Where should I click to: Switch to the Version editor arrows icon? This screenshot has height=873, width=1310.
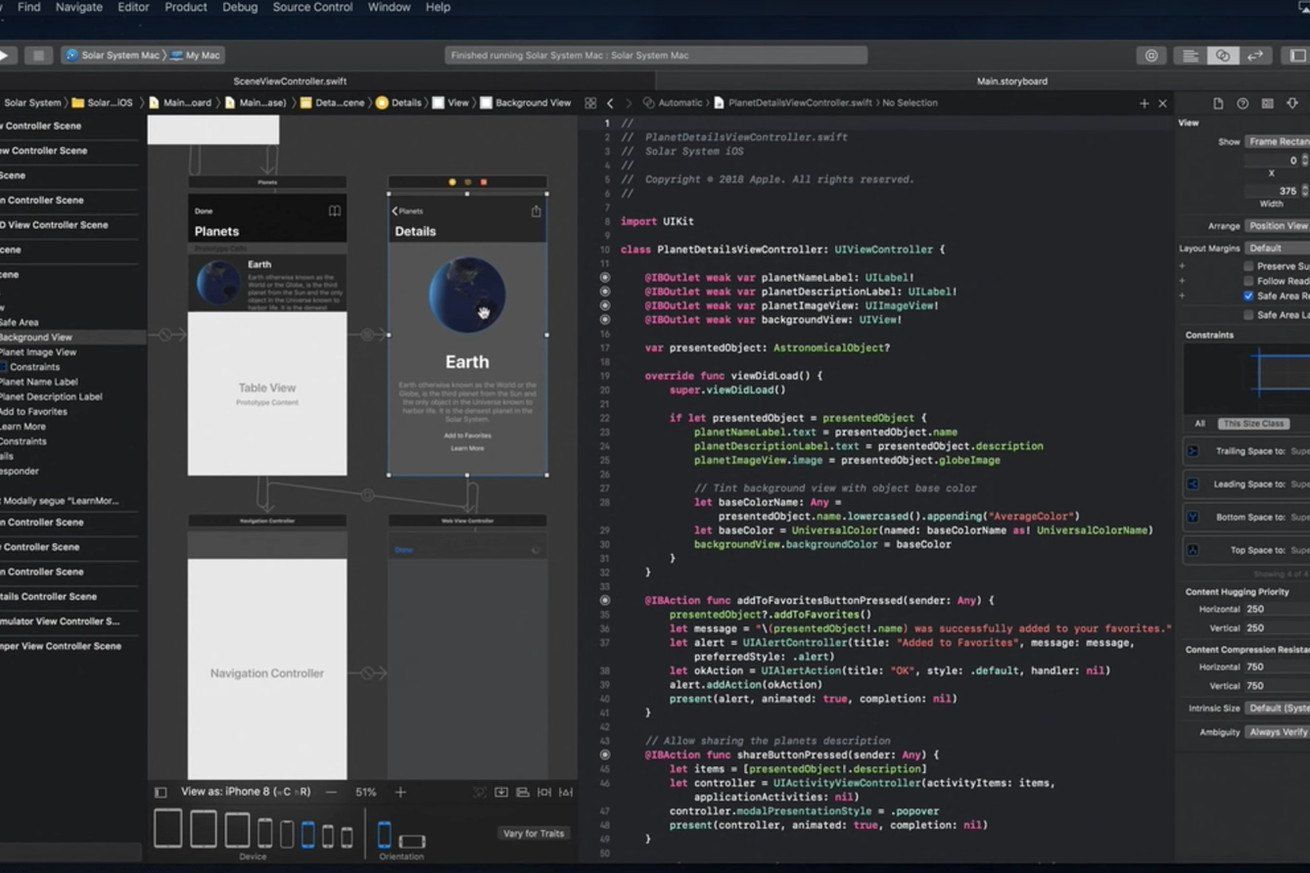click(x=1255, y=55)
